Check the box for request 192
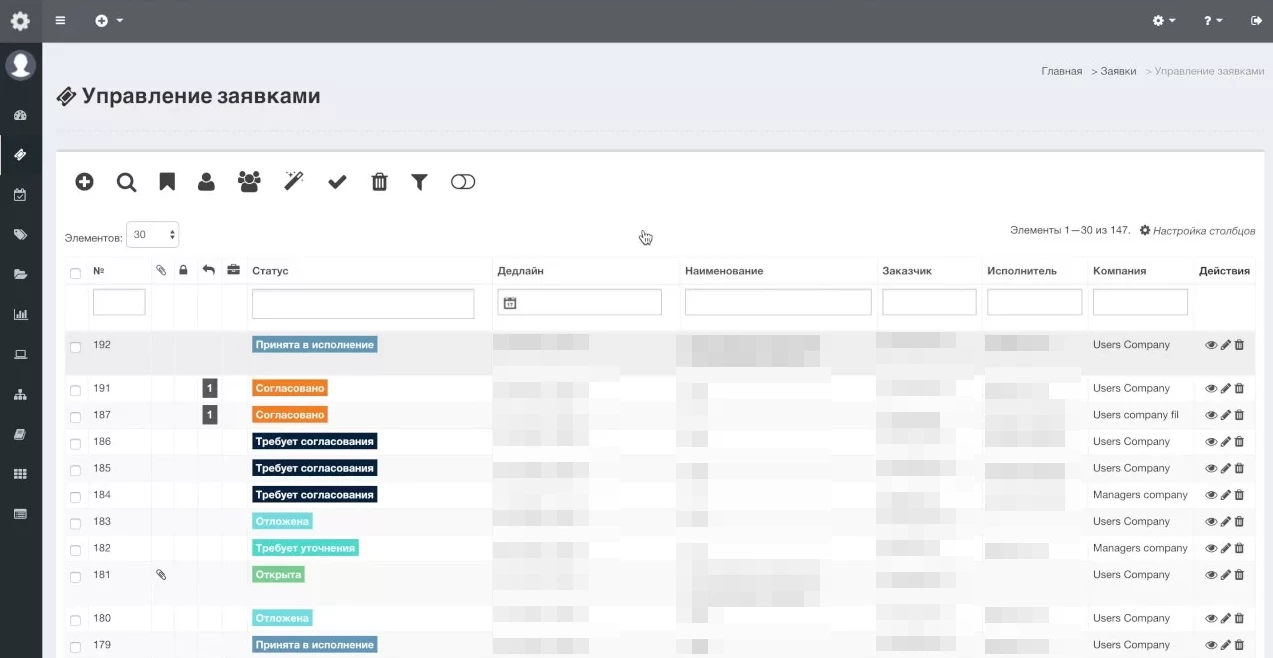Image resolution: width=1273 pixels, height=658 pixels. pos(75,347)
